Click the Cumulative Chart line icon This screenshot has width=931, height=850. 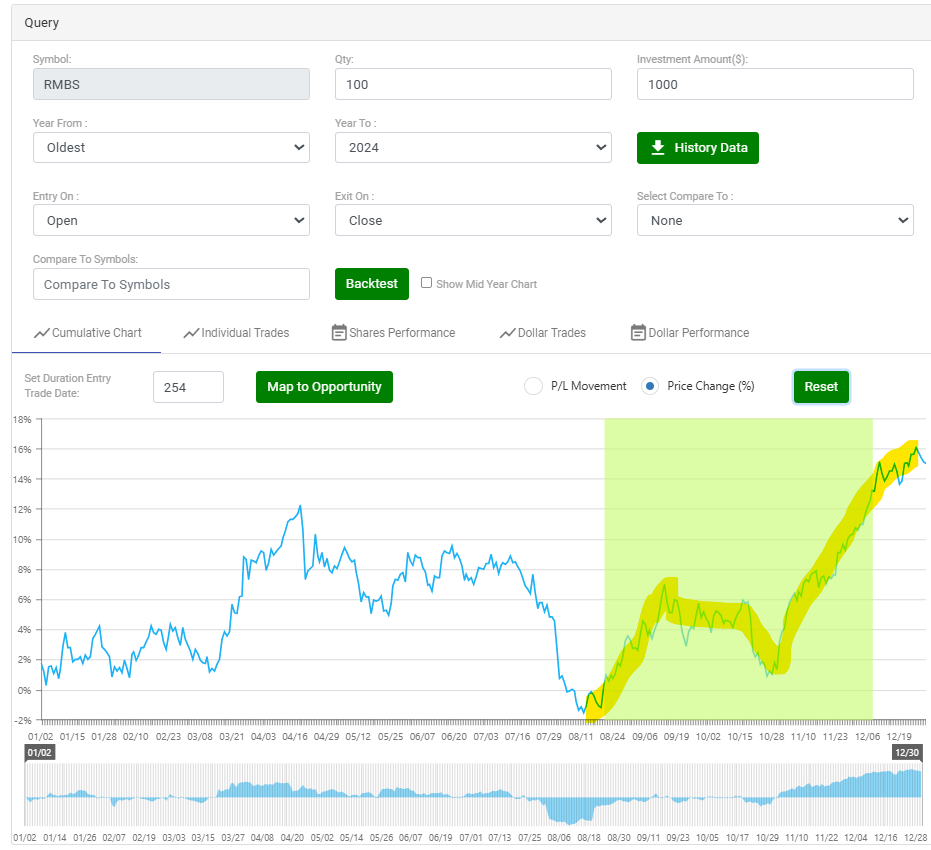click(x=42, y=333)
